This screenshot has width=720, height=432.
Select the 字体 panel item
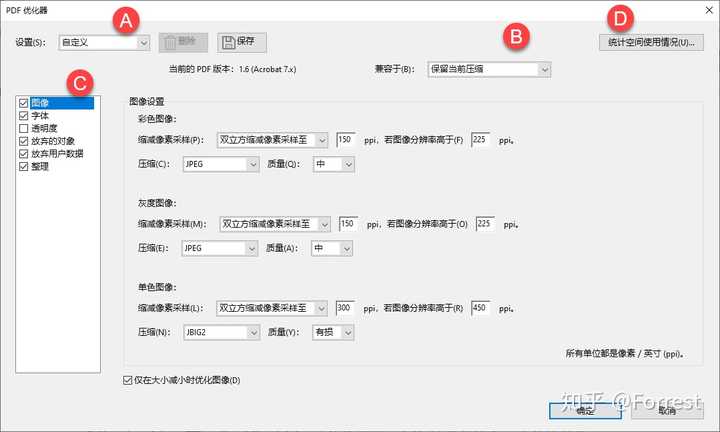40,116
